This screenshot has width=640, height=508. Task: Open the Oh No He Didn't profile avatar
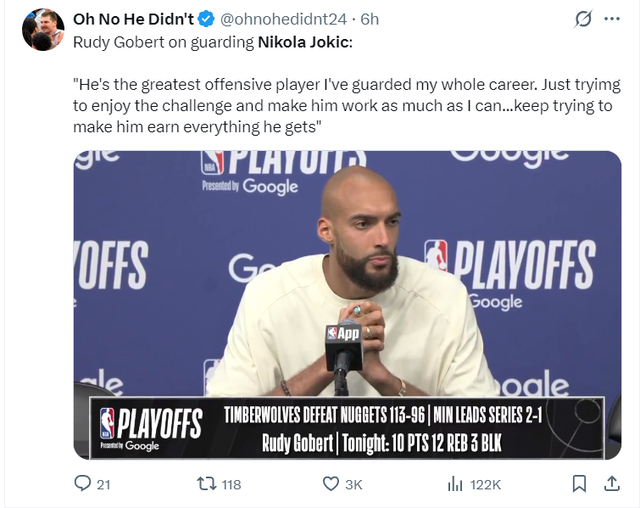[x=43, y=28]
